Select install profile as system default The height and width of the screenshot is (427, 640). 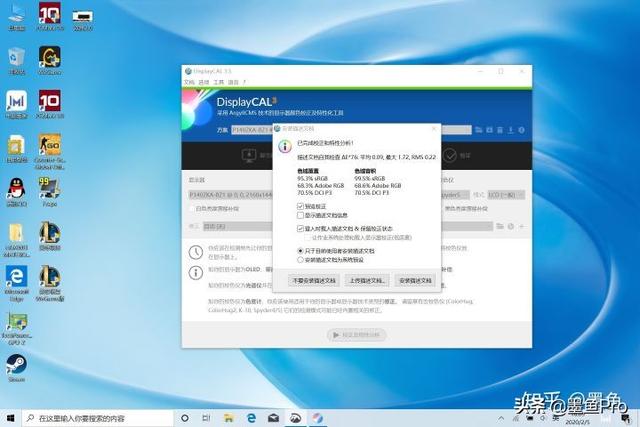[x=300, y=260]
